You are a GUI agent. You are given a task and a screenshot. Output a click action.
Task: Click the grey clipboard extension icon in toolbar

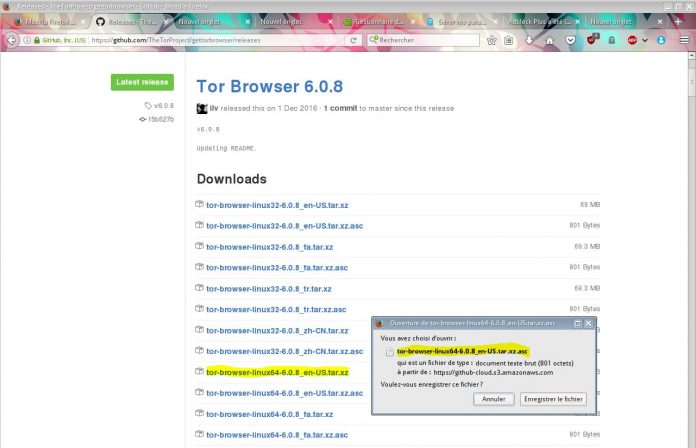612,40
